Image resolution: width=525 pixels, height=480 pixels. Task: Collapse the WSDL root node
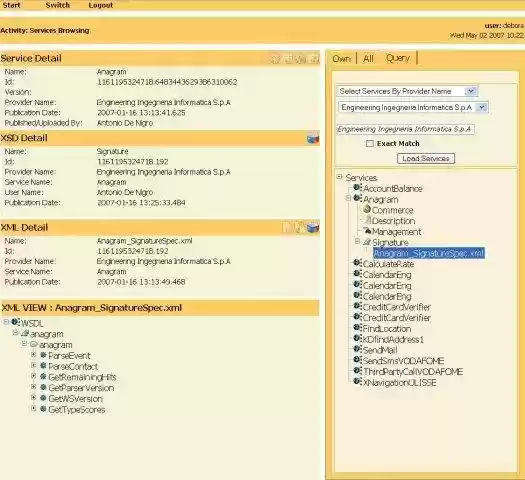[x=6, y=322]
